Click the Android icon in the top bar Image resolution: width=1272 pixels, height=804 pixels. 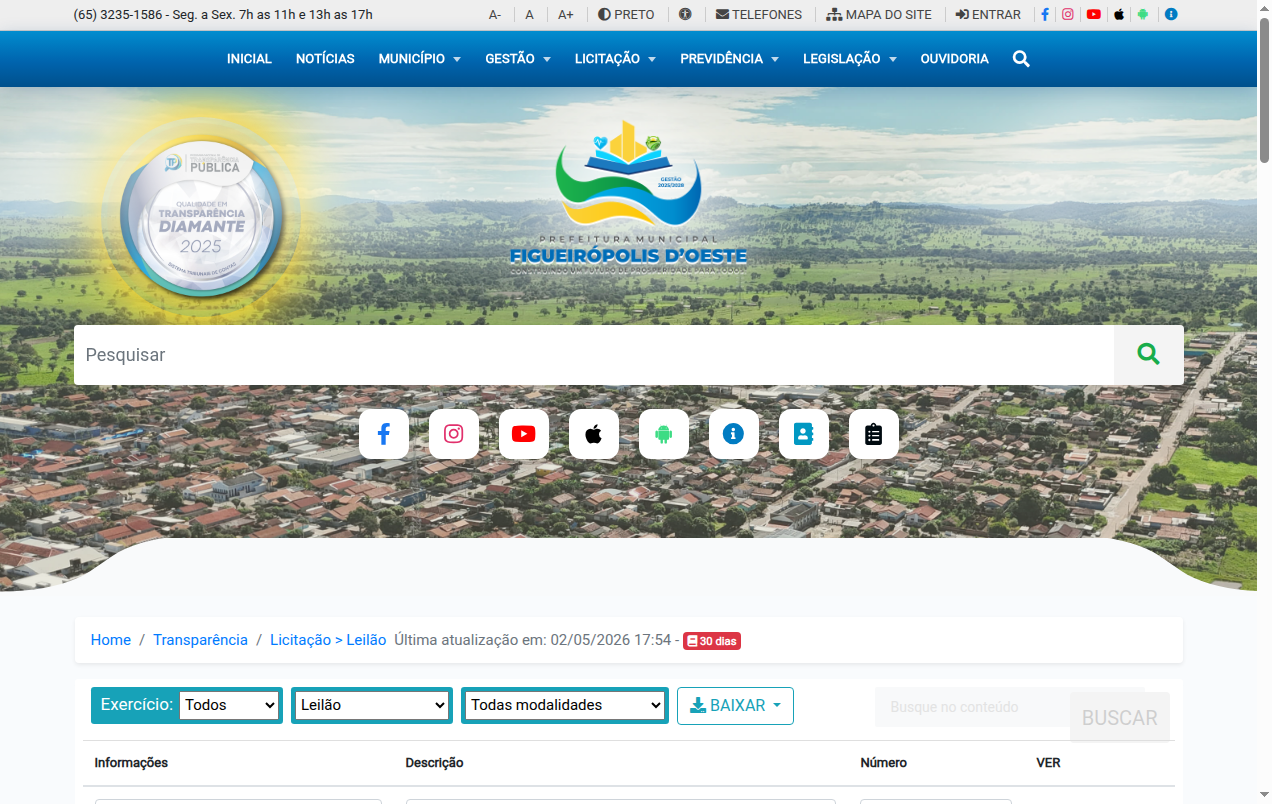(x=1143, y=15)
